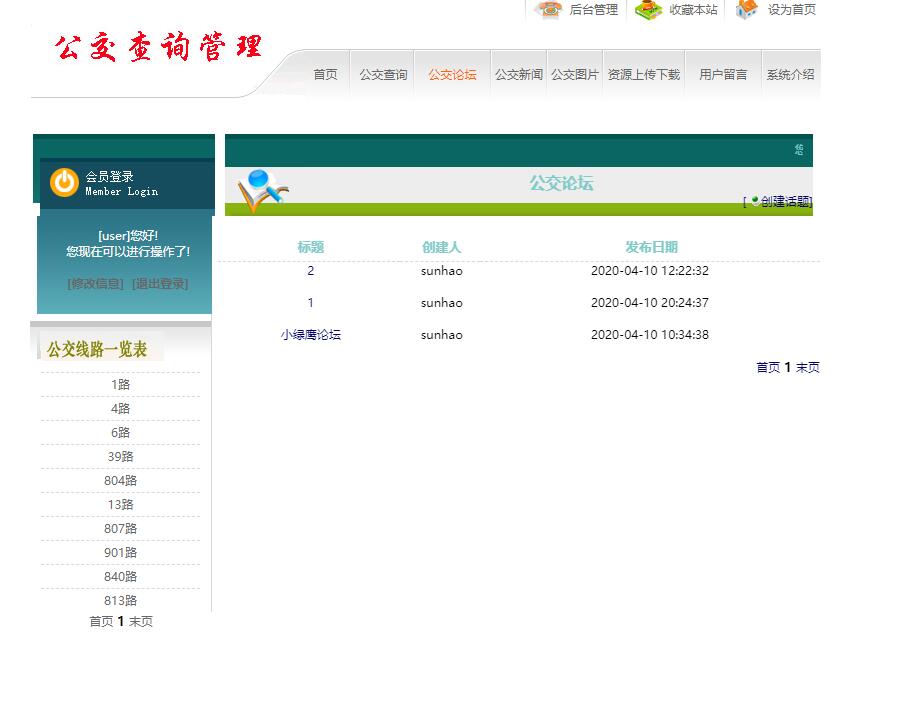Open the 公交图片 tab
The image size is (912, 705).
575,72
